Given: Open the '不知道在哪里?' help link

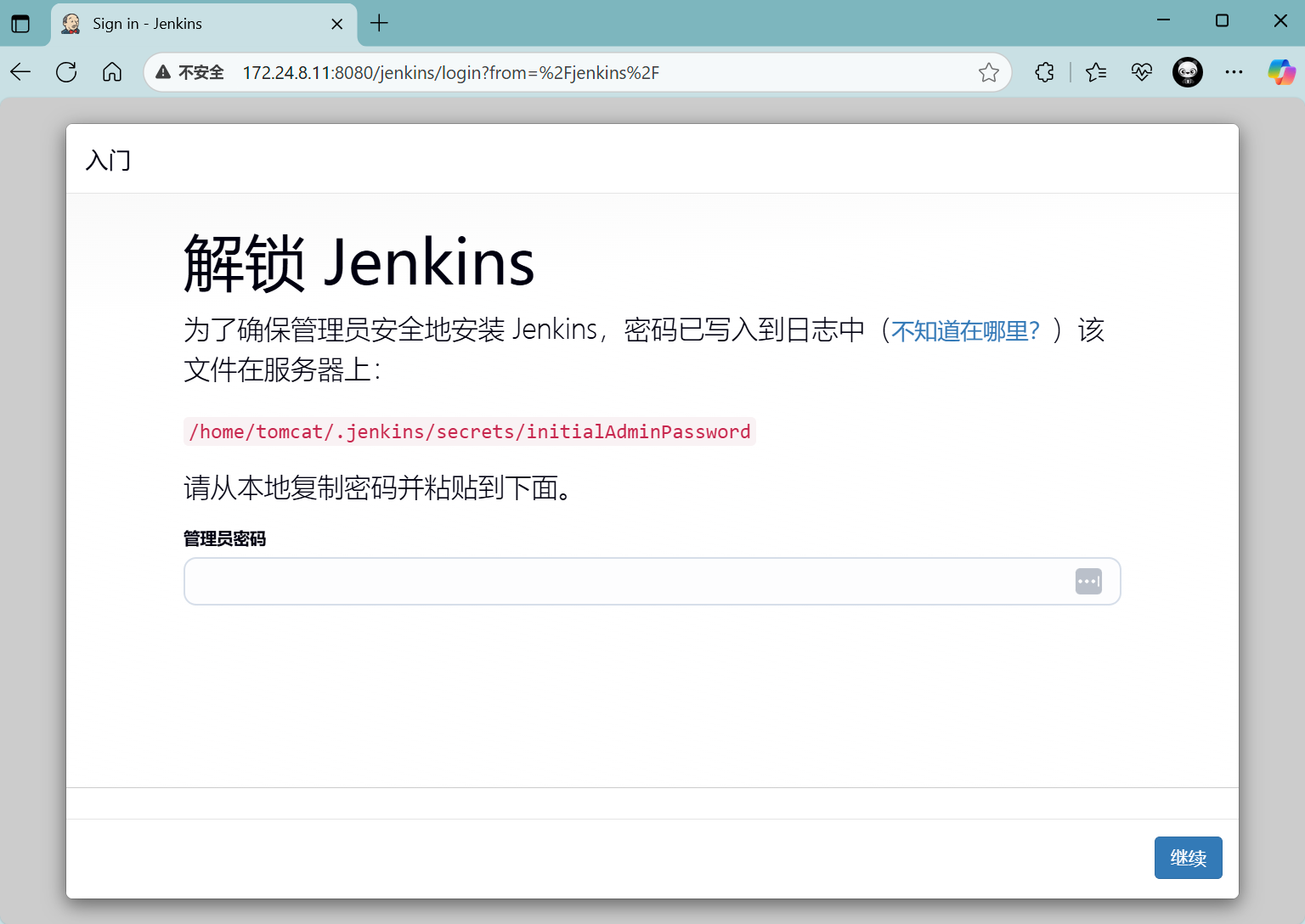Looking at the screenshot, I should 965,331.
